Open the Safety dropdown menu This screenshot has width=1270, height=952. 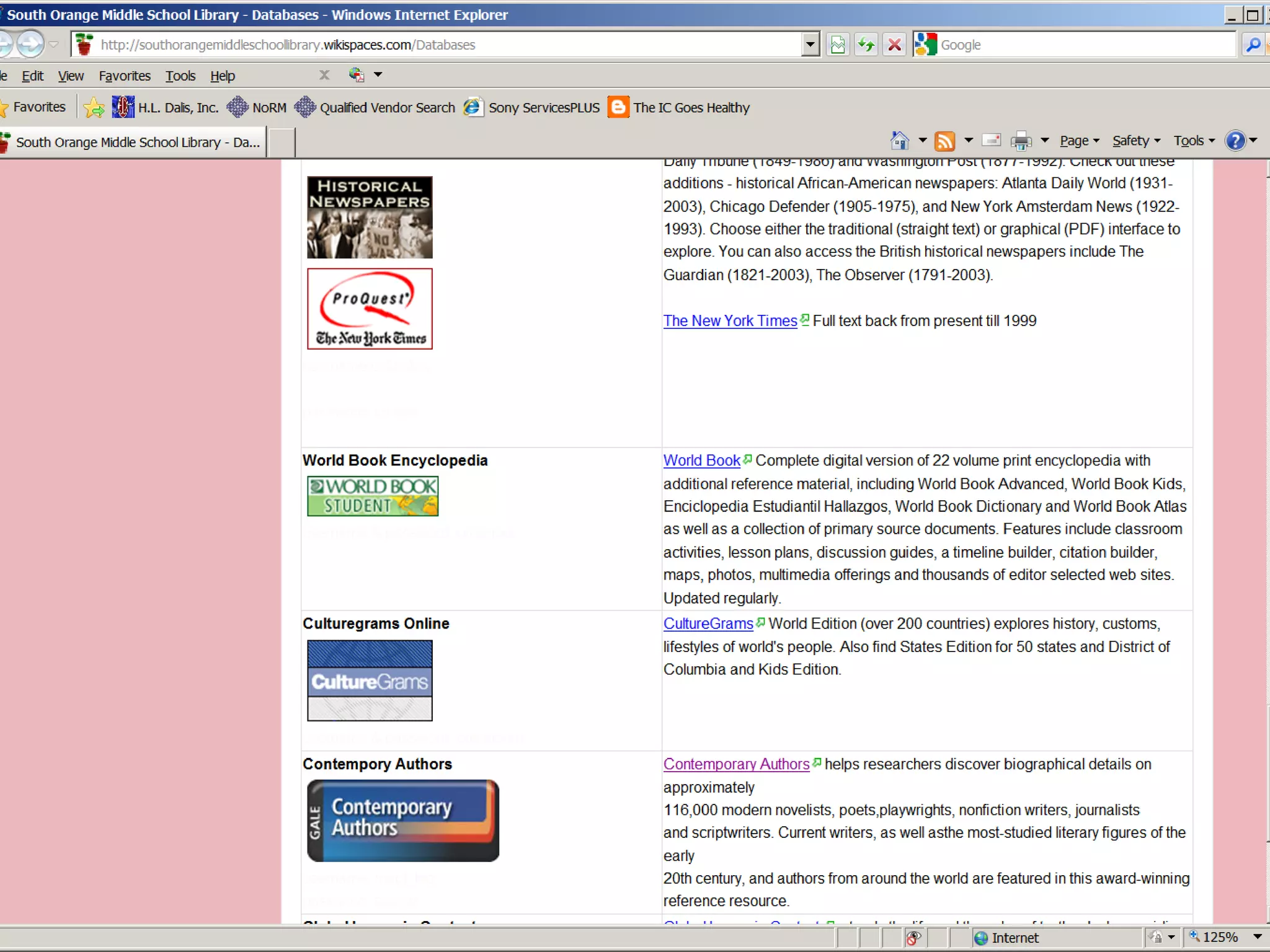pyautogui.click(x=1135, y=141)
